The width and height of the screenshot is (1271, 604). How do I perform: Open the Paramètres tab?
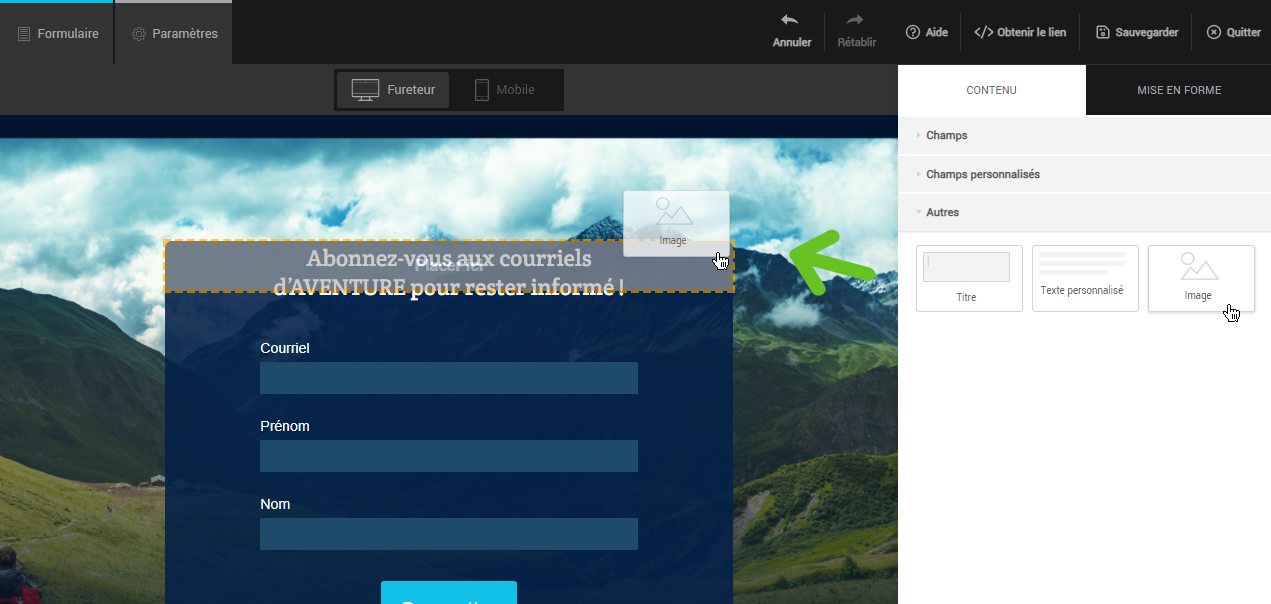174,33
